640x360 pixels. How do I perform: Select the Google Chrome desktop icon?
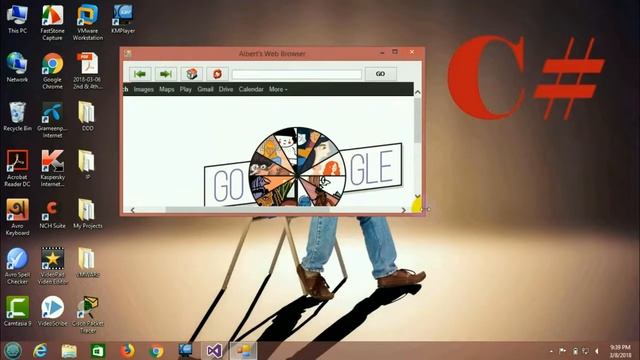tap(52, 71)
